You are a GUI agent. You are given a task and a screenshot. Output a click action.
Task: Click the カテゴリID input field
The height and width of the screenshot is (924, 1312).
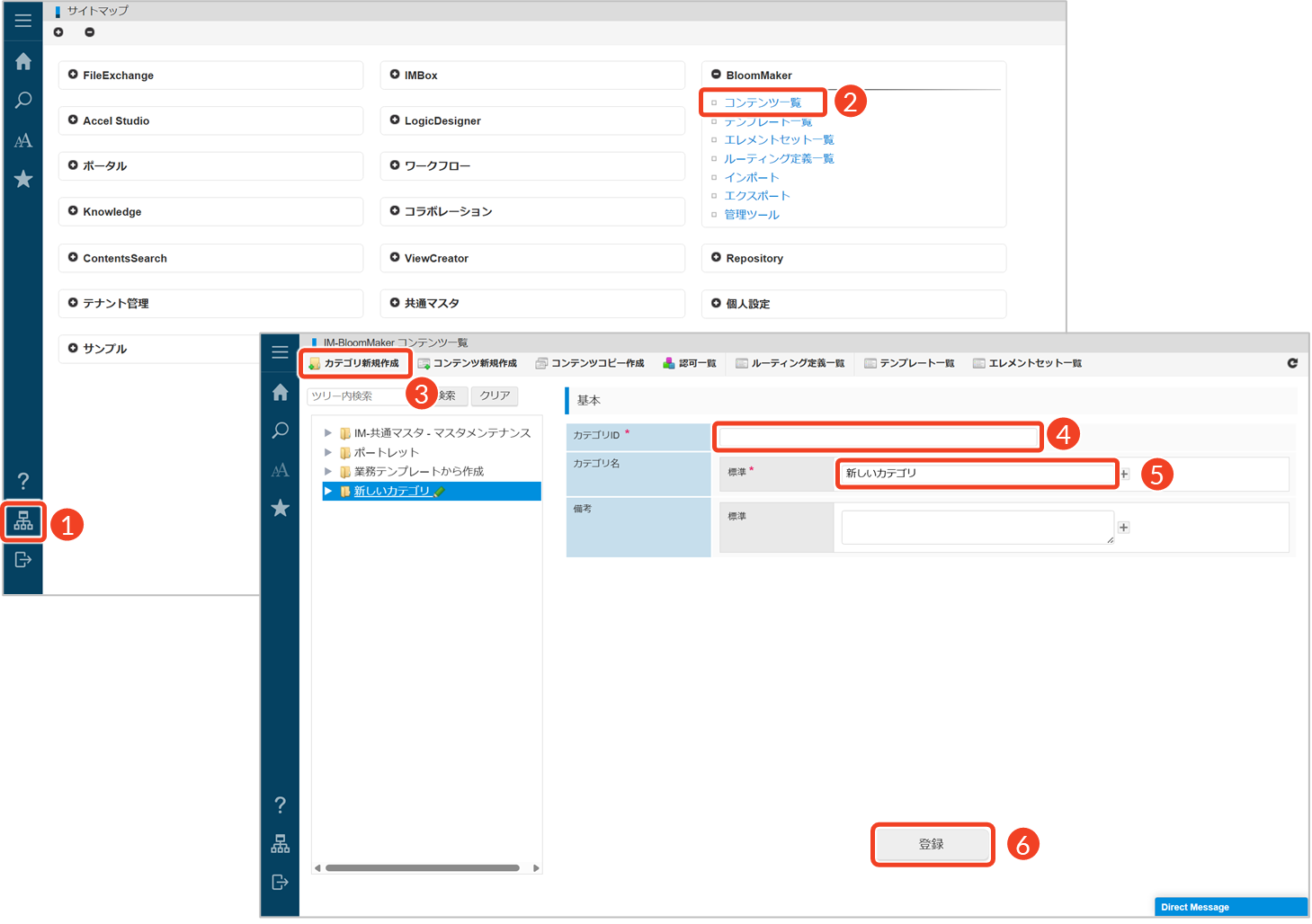pos(878,437)
